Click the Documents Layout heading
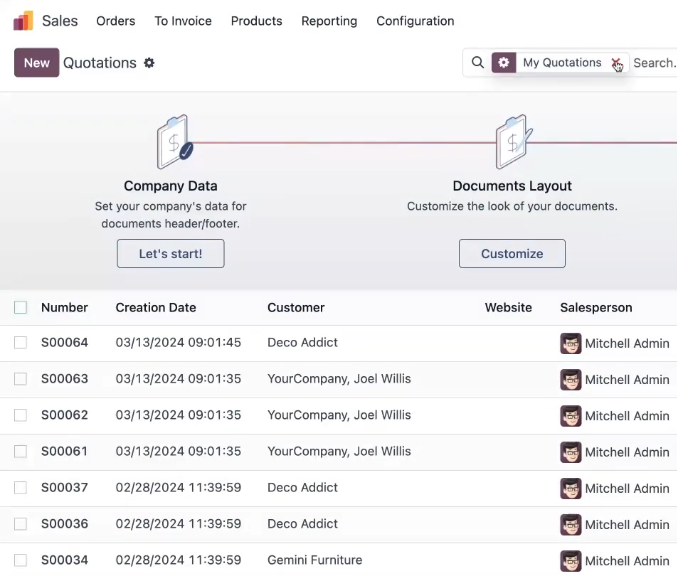This screenshot has height=576, width=677. (512, 186)
